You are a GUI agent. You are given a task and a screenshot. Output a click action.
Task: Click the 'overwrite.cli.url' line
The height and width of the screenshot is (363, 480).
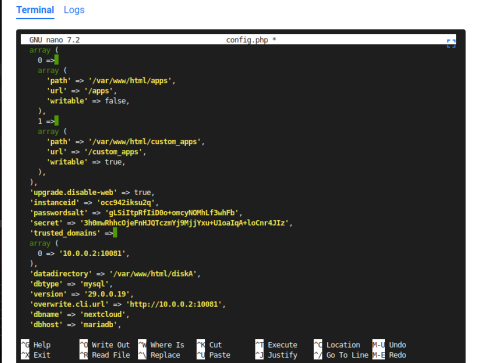pos(128,304)
